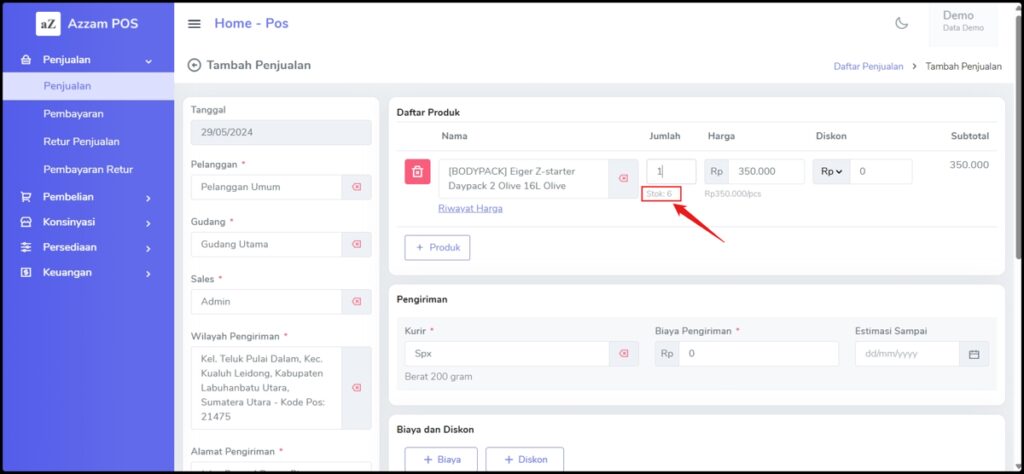
Task: Click the Riwayat Harga link
Action: [x=470, y=208]
